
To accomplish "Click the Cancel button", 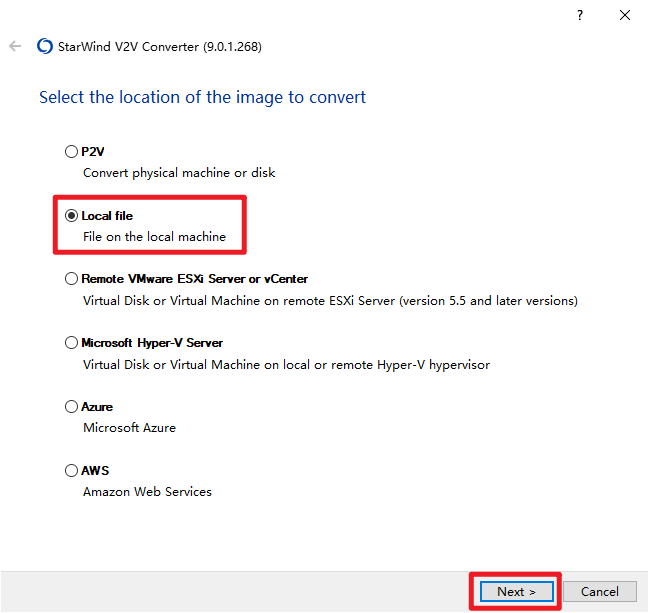I will click(x=600, y=591).
